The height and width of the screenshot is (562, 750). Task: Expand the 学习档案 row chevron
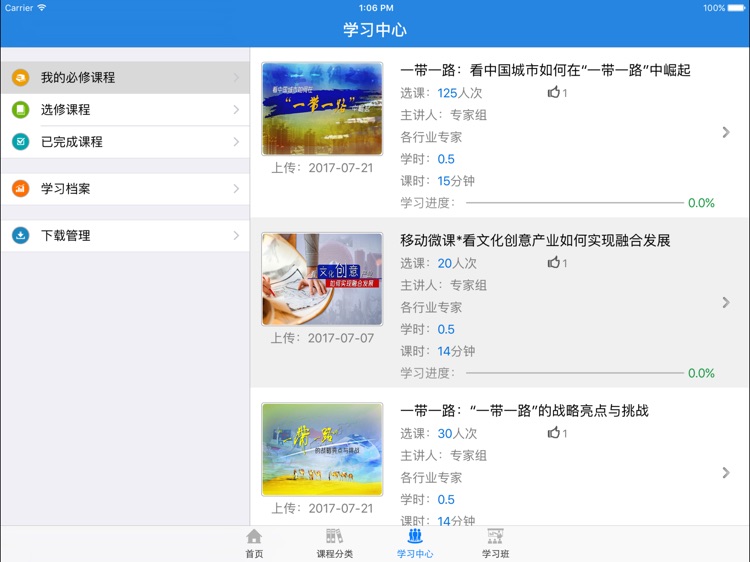tap(236, 188)
